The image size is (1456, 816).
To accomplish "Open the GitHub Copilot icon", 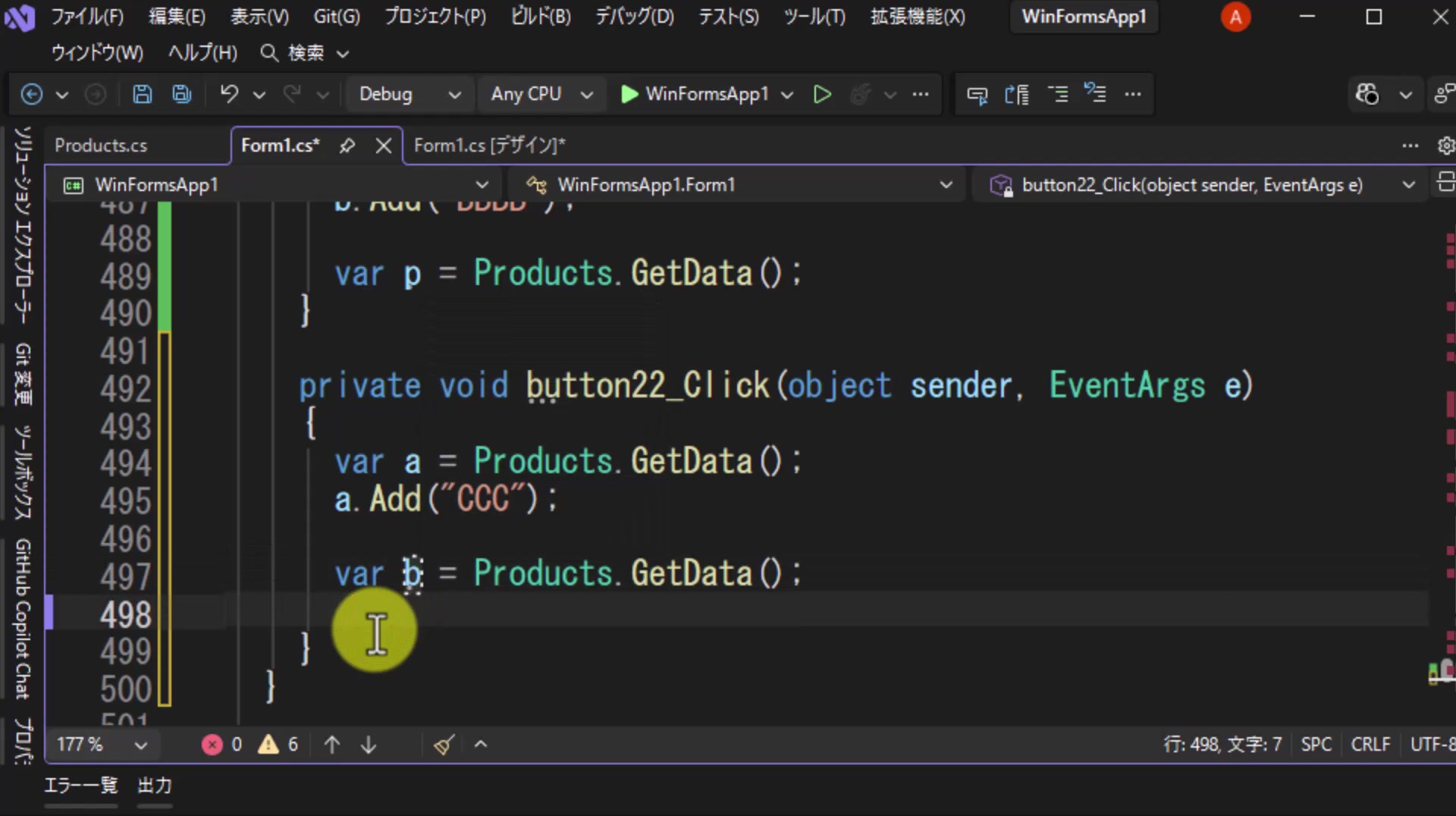I will coord(1367,94).
